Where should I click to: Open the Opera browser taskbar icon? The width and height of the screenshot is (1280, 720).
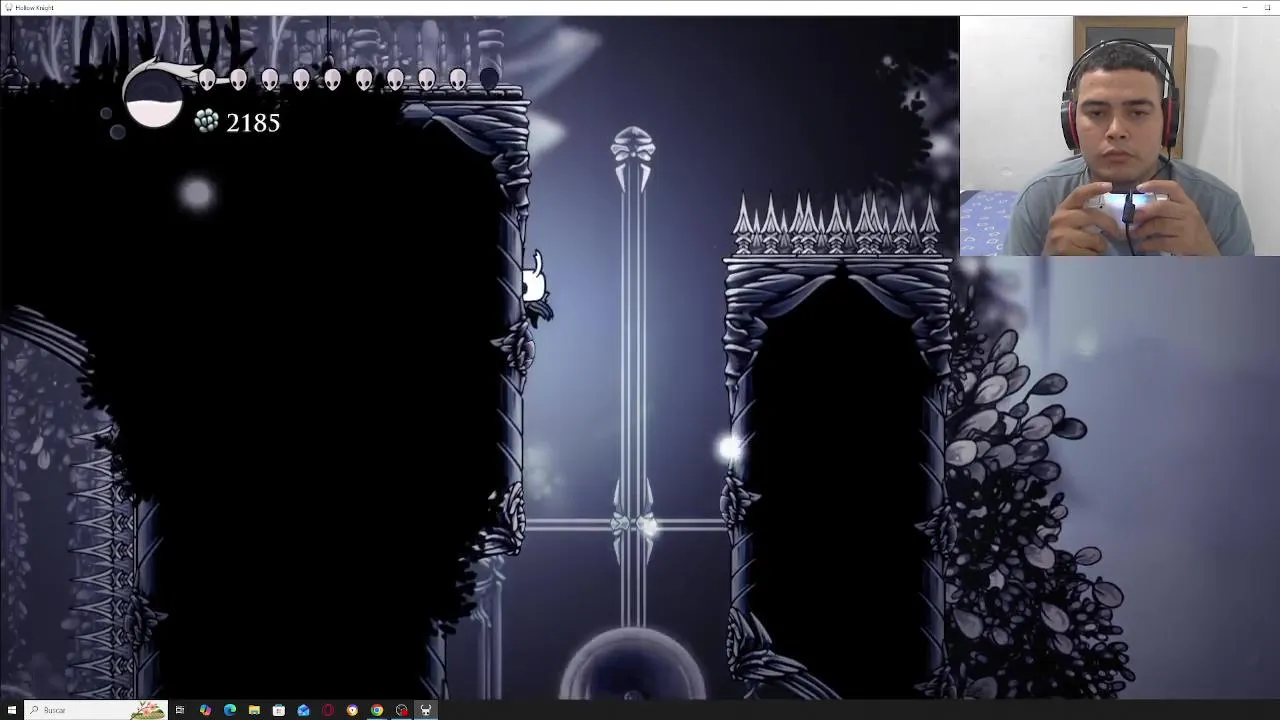point(328,710)
